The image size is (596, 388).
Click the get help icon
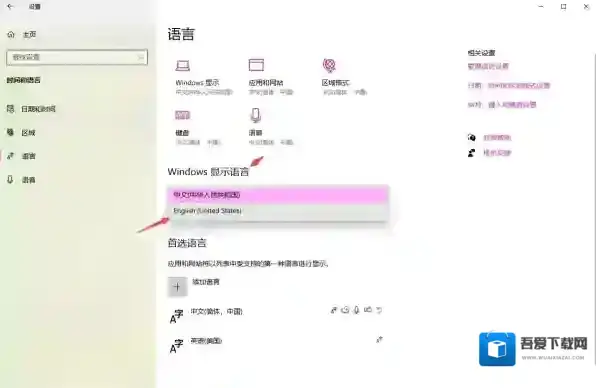click(472, 137)
